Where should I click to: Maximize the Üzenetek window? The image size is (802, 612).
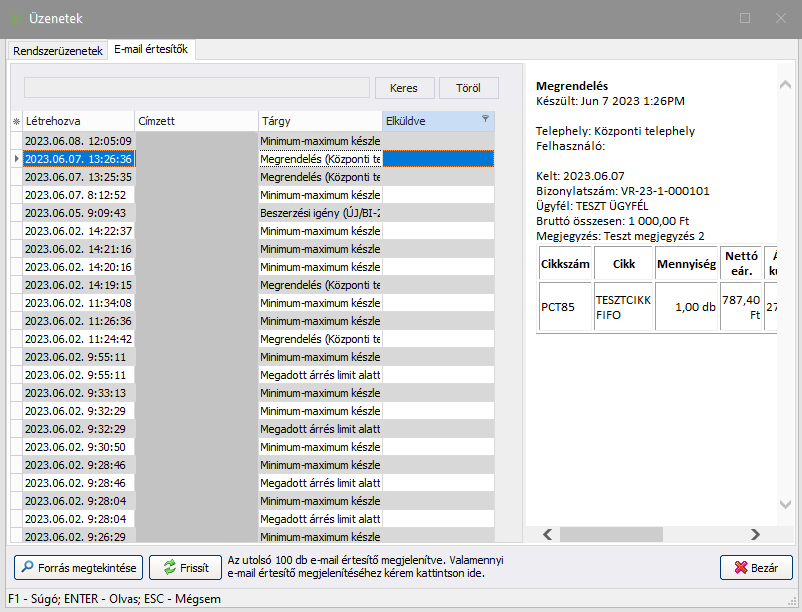(745, 18)
